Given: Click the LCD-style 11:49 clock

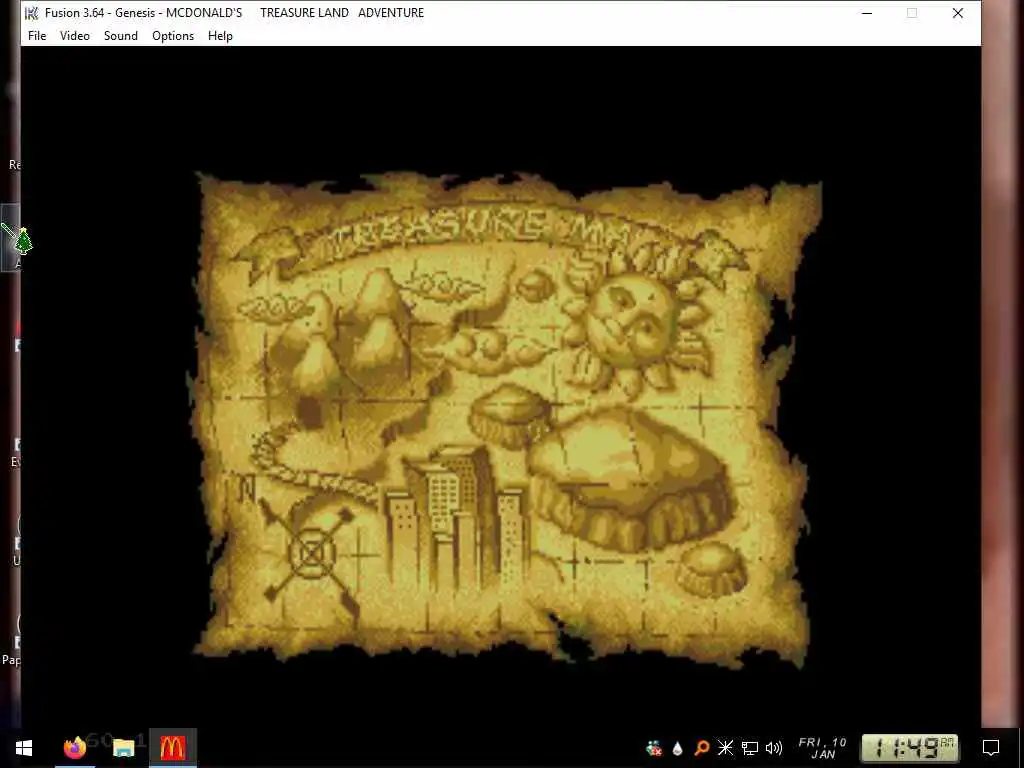Looking at the screenshot, I should click(910, 748).
